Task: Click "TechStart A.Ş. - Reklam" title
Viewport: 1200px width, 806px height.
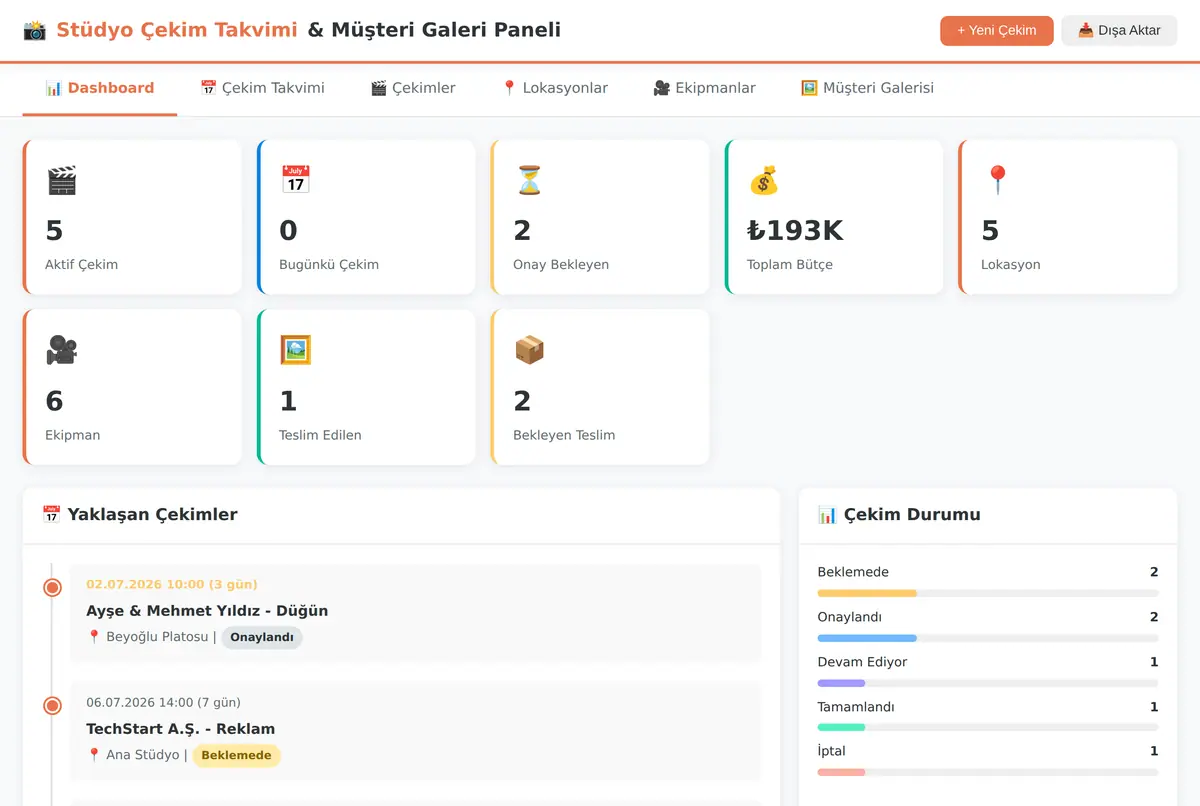Action: (x=180, y=728)
